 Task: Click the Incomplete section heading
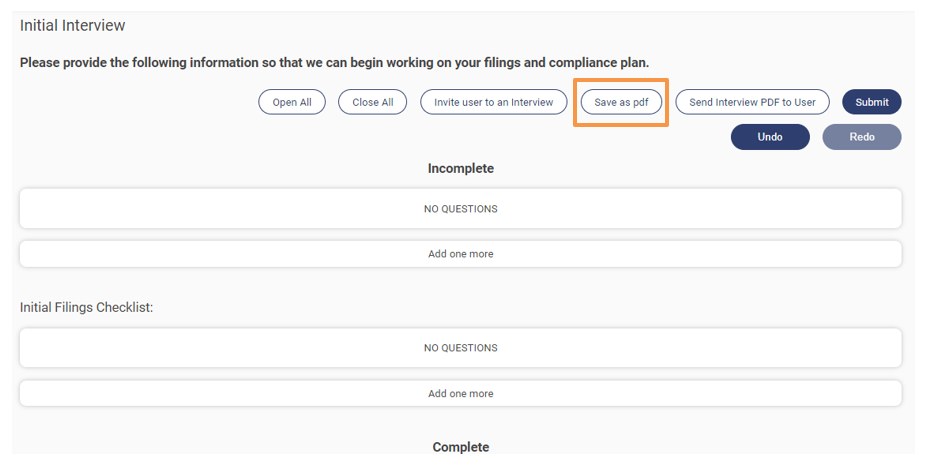click(x=460, y=169)
